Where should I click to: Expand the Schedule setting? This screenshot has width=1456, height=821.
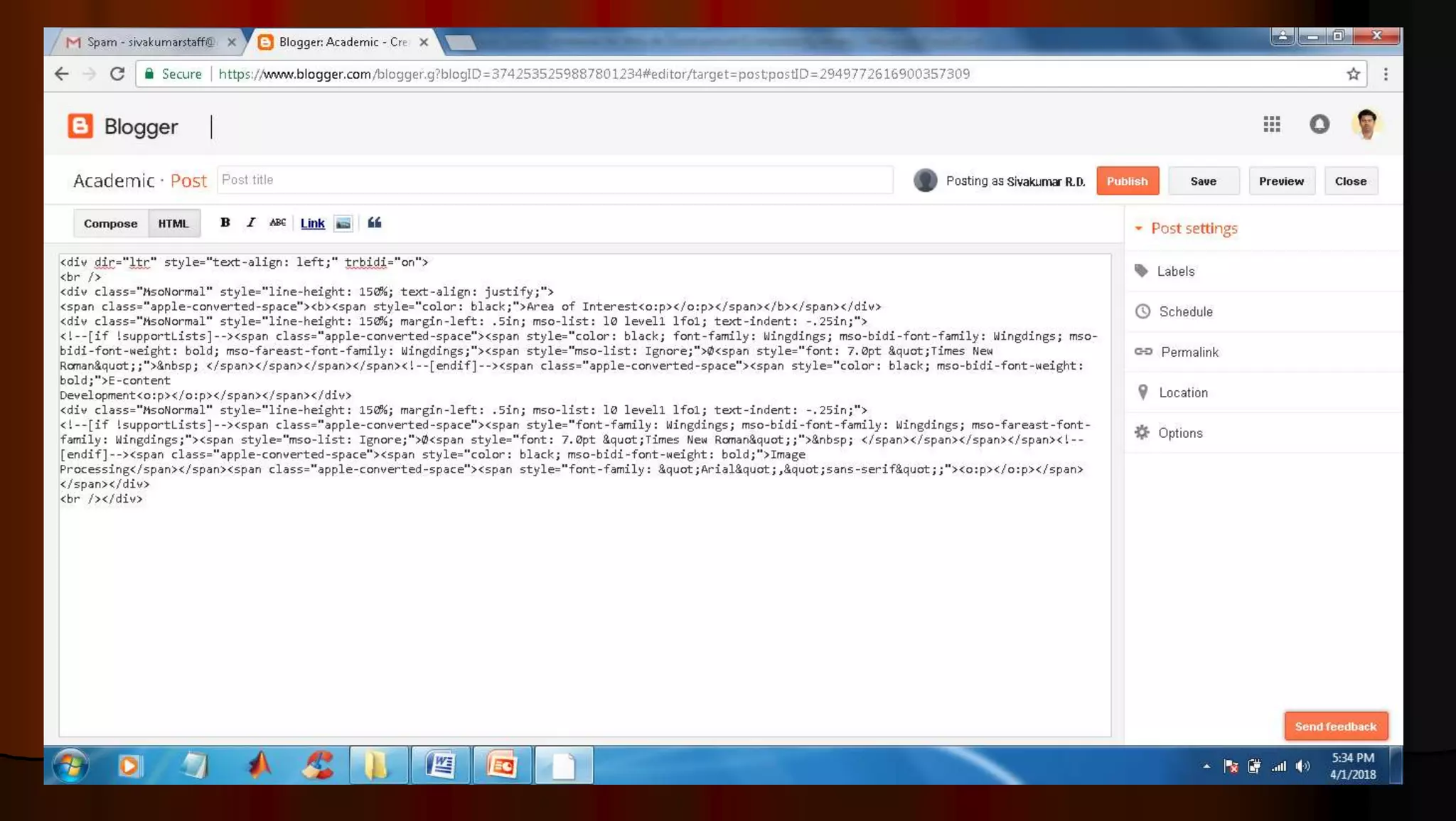coord(1185,311)
